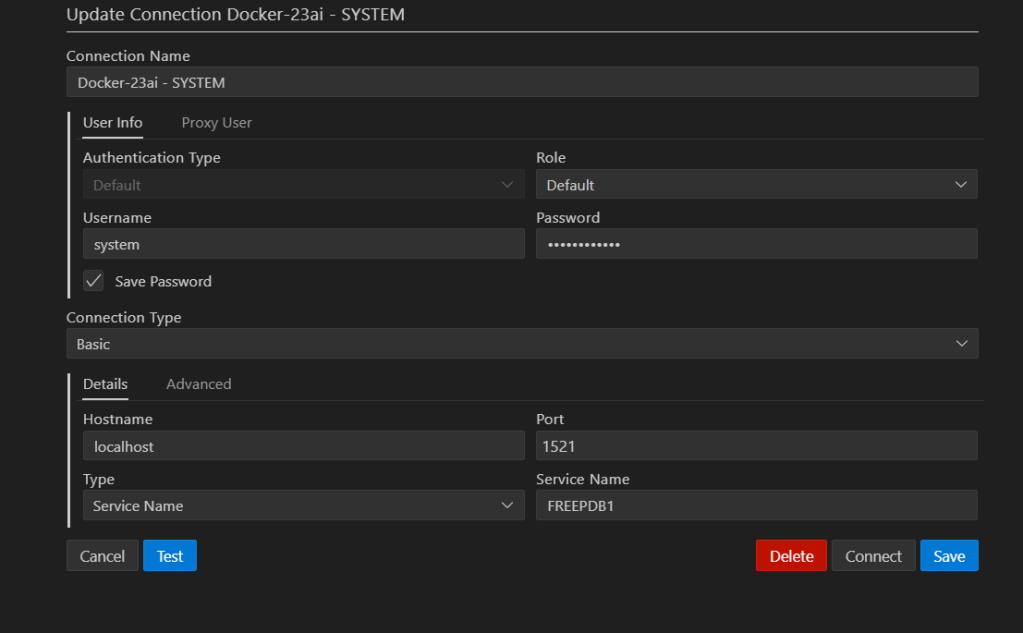1023x633 pixels.
Task: Select the Details tab
Action: [105, 384]
